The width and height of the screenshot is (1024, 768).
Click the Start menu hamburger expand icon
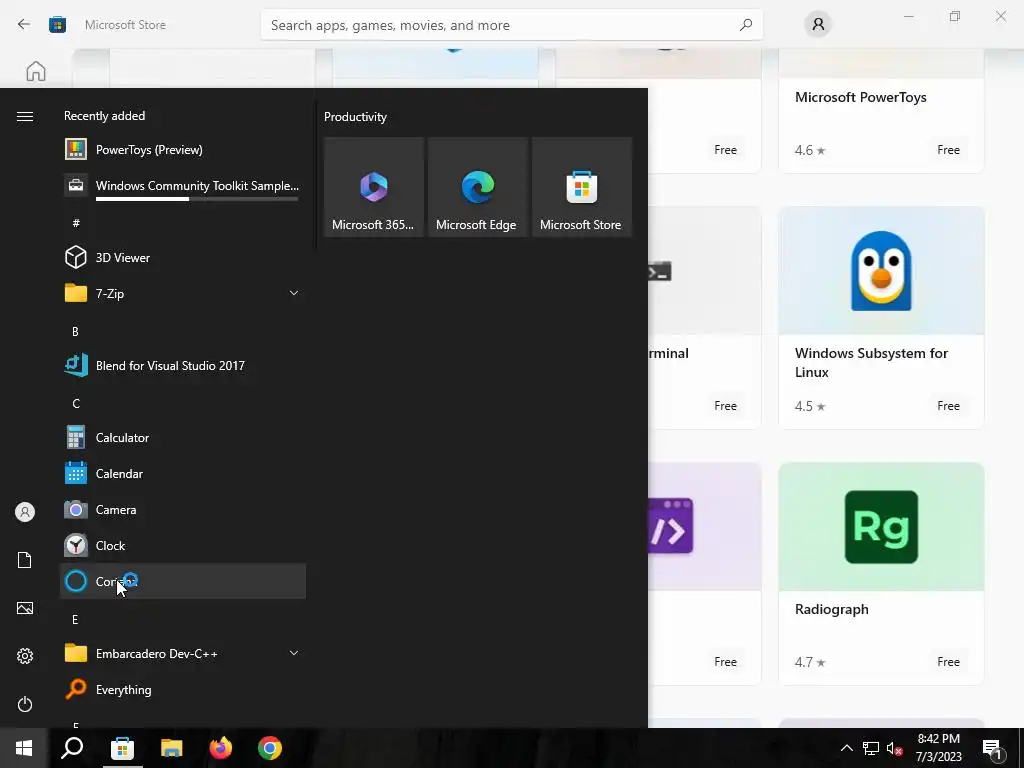pyautogui.click(x=25, y=116)
